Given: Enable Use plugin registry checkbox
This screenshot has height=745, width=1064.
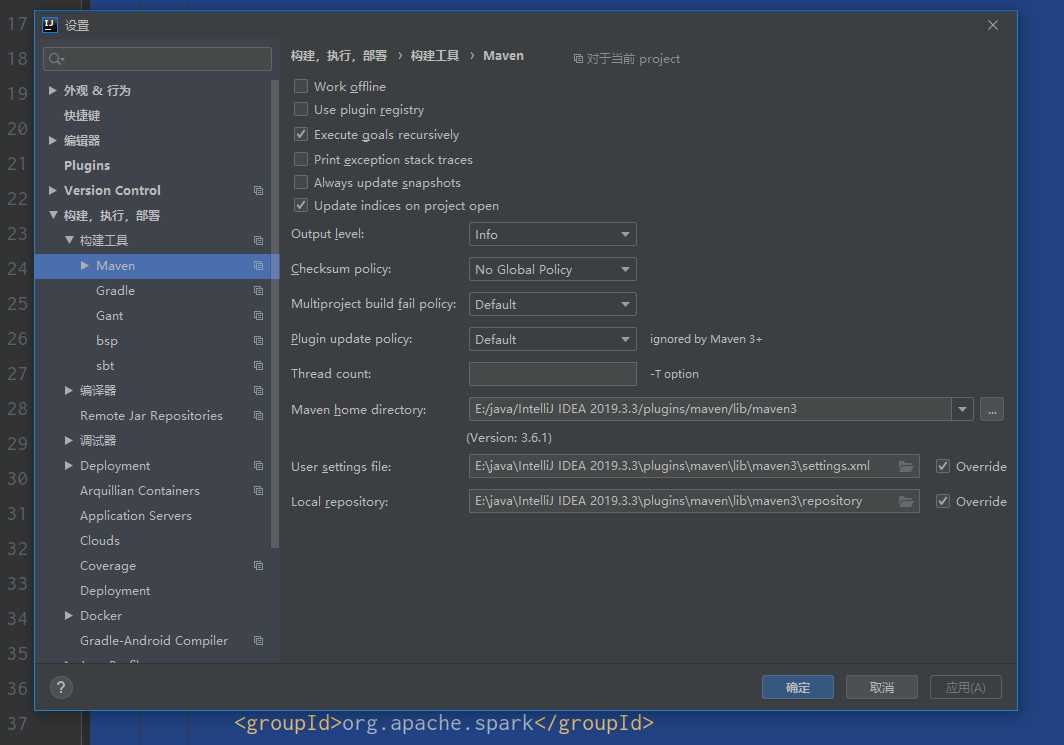Looking at the screenshot, I should click(301, 109).
